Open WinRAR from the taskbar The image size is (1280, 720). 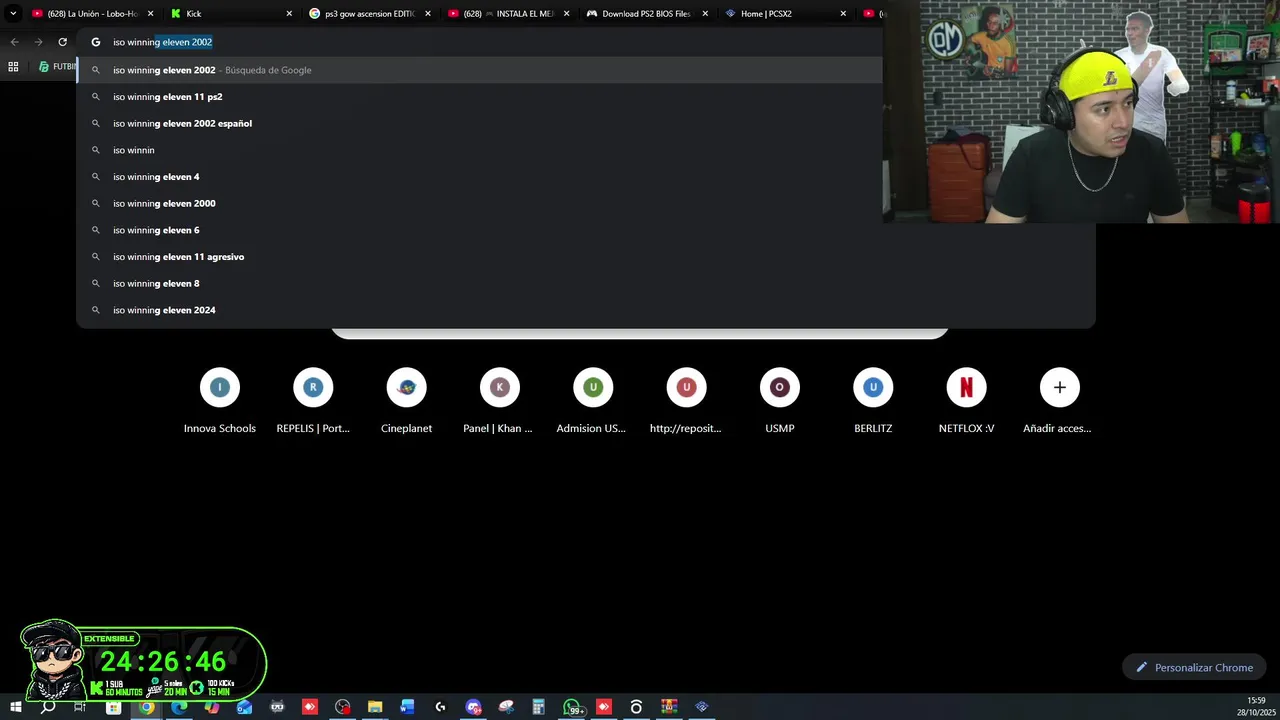[669, 707]
